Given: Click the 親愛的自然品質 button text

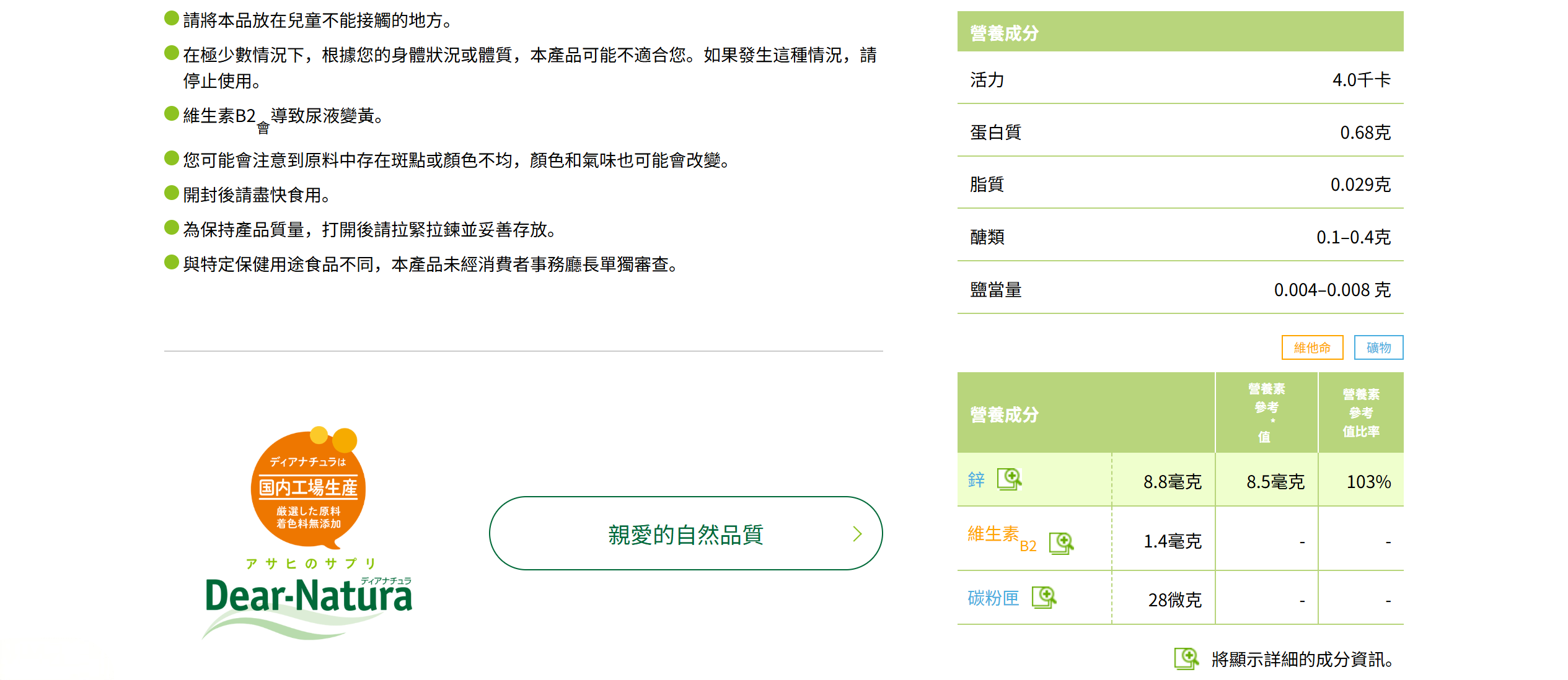Looking at the screenshot, I should point(685,534).
